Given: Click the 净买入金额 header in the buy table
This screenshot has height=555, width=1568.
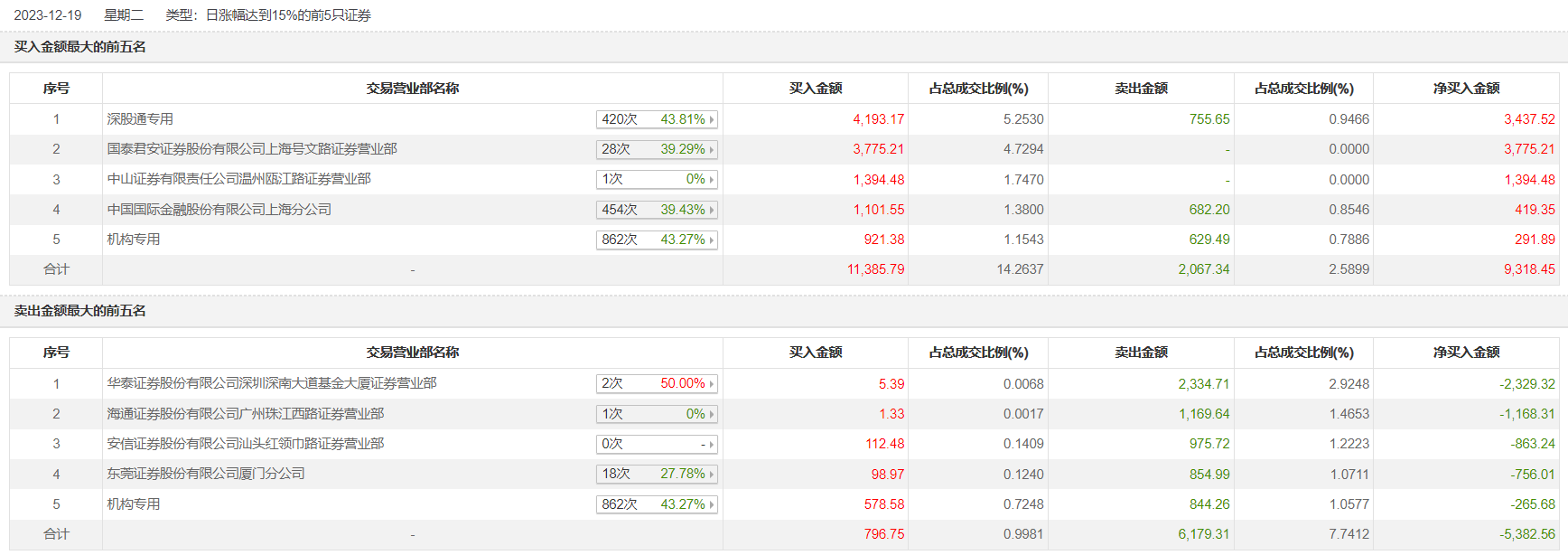Looking at the screenshot, I should [x=1466, y=89].
